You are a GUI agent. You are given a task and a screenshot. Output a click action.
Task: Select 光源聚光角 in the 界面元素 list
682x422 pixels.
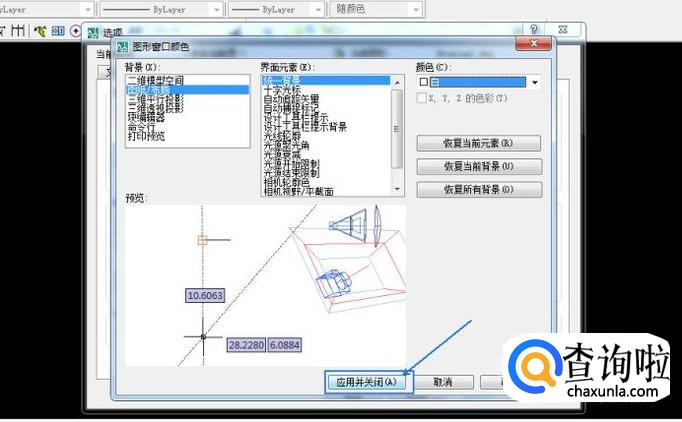click(326, 145)
